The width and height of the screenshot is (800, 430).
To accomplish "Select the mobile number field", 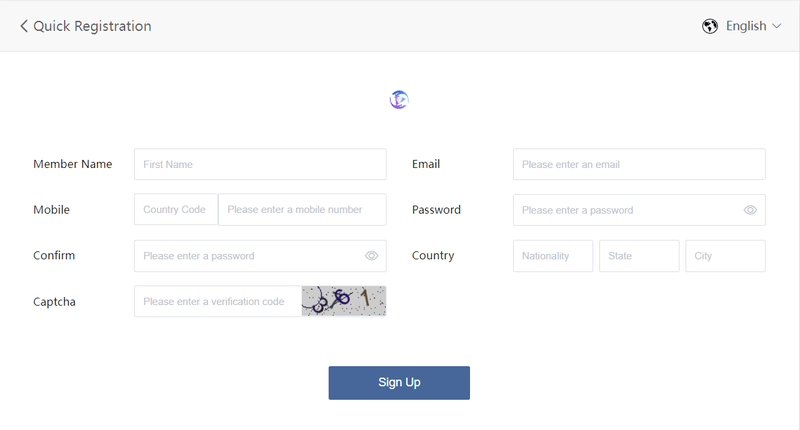I will 302,209.
